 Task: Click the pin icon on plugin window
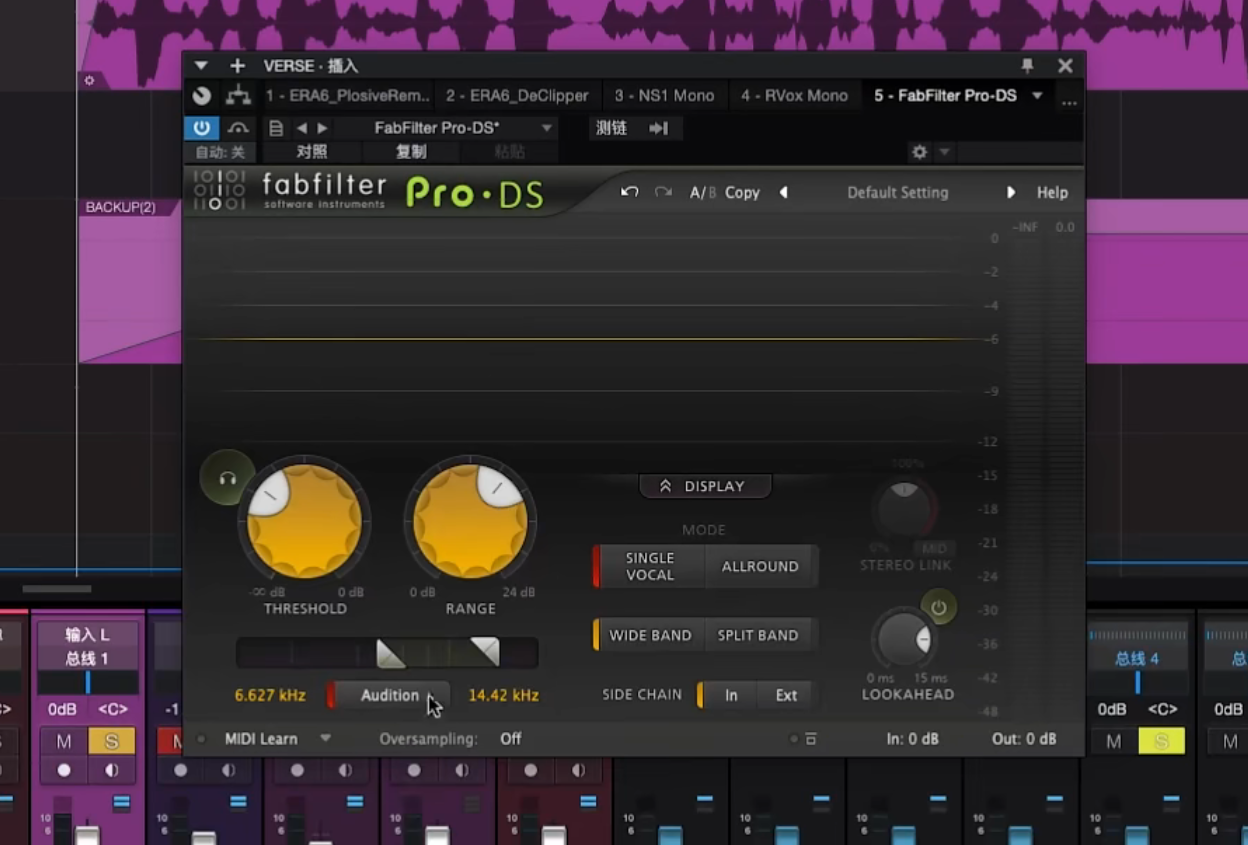[x=1027, y=66]
